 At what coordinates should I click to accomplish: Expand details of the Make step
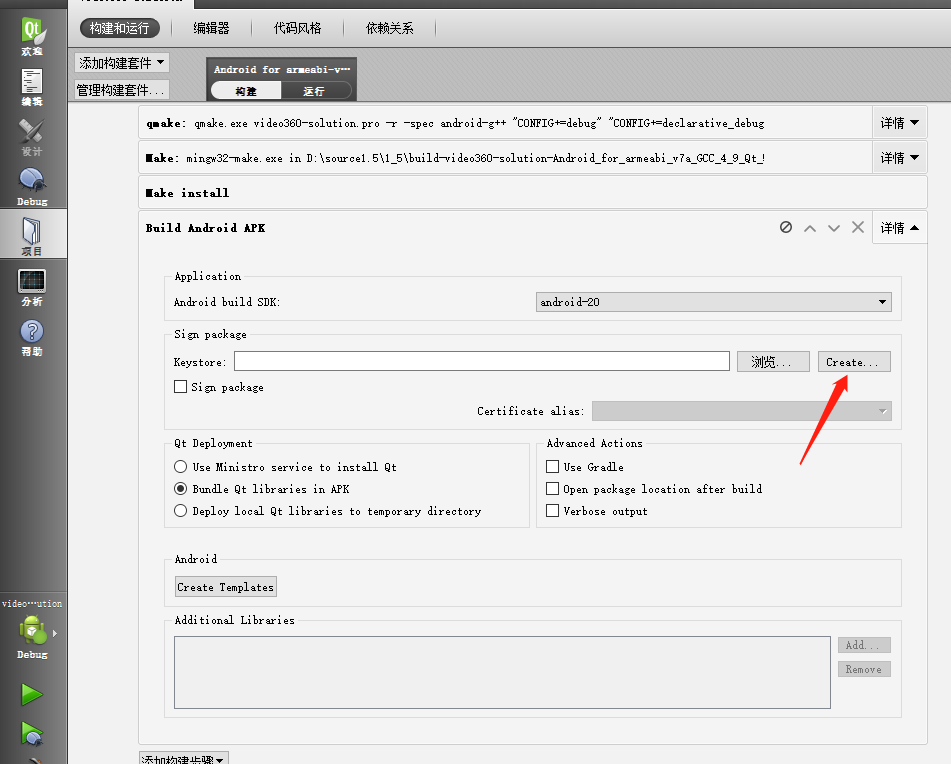(x=899, y=158)
